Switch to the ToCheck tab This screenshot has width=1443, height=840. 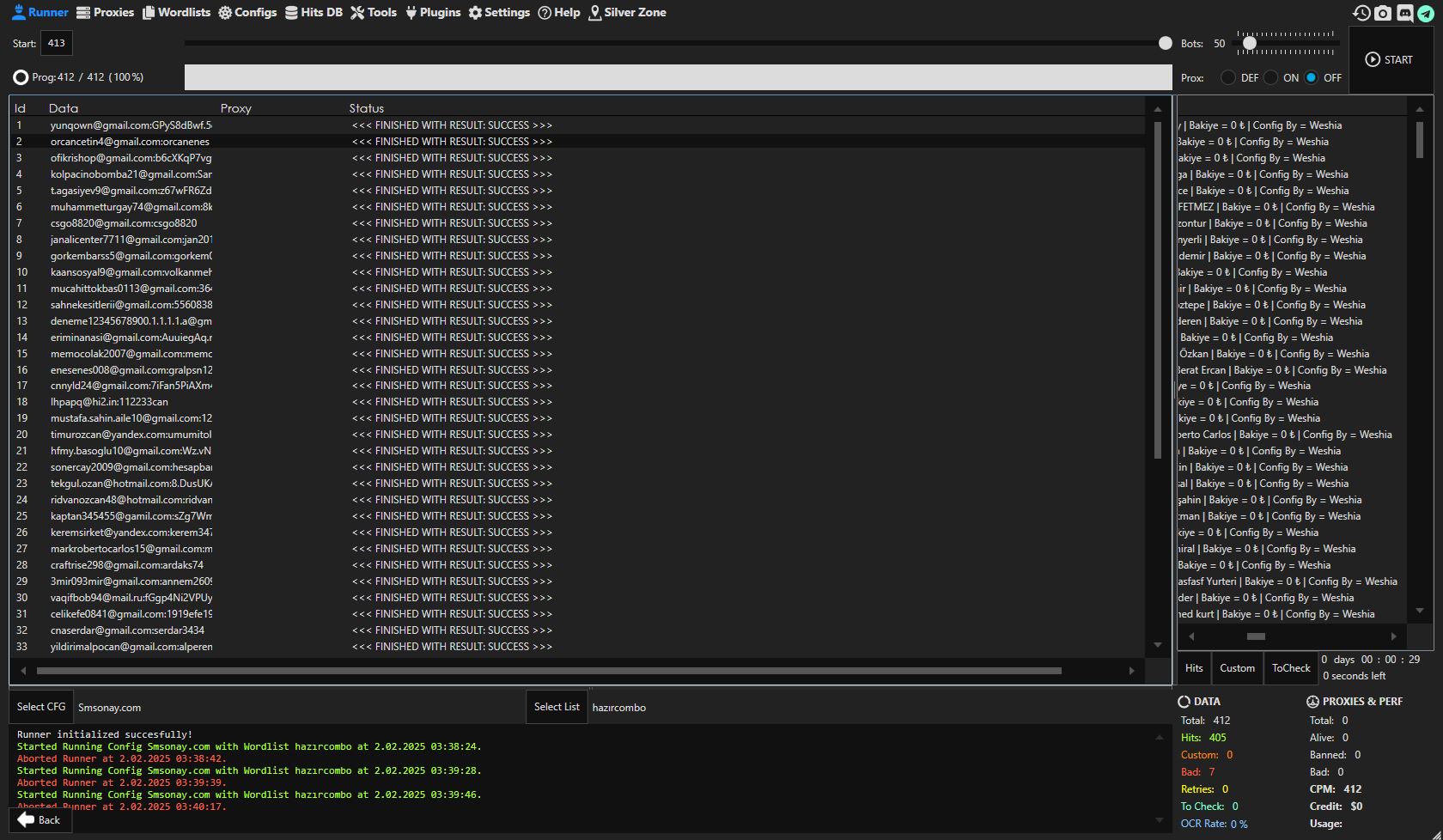click(1291, 668)
